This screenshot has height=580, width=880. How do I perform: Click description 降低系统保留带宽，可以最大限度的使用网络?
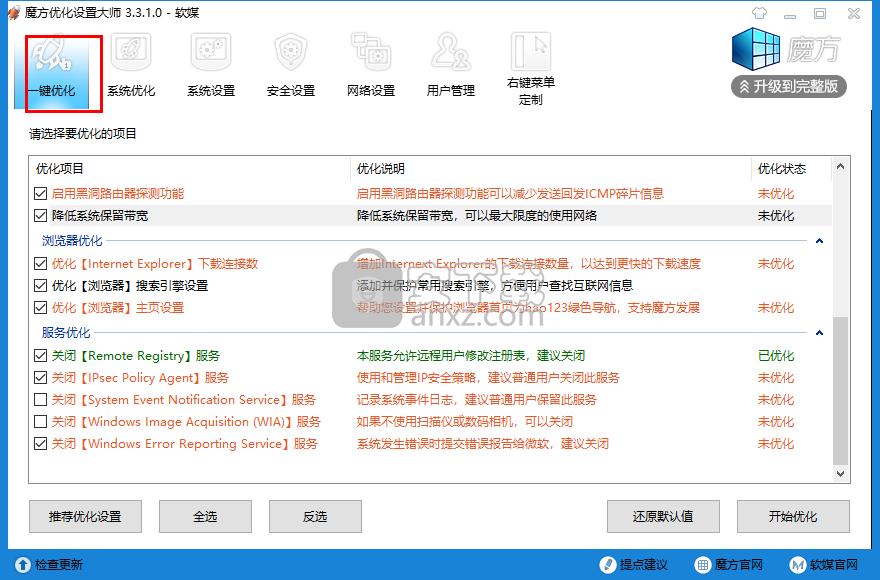[x=477, y=216]
